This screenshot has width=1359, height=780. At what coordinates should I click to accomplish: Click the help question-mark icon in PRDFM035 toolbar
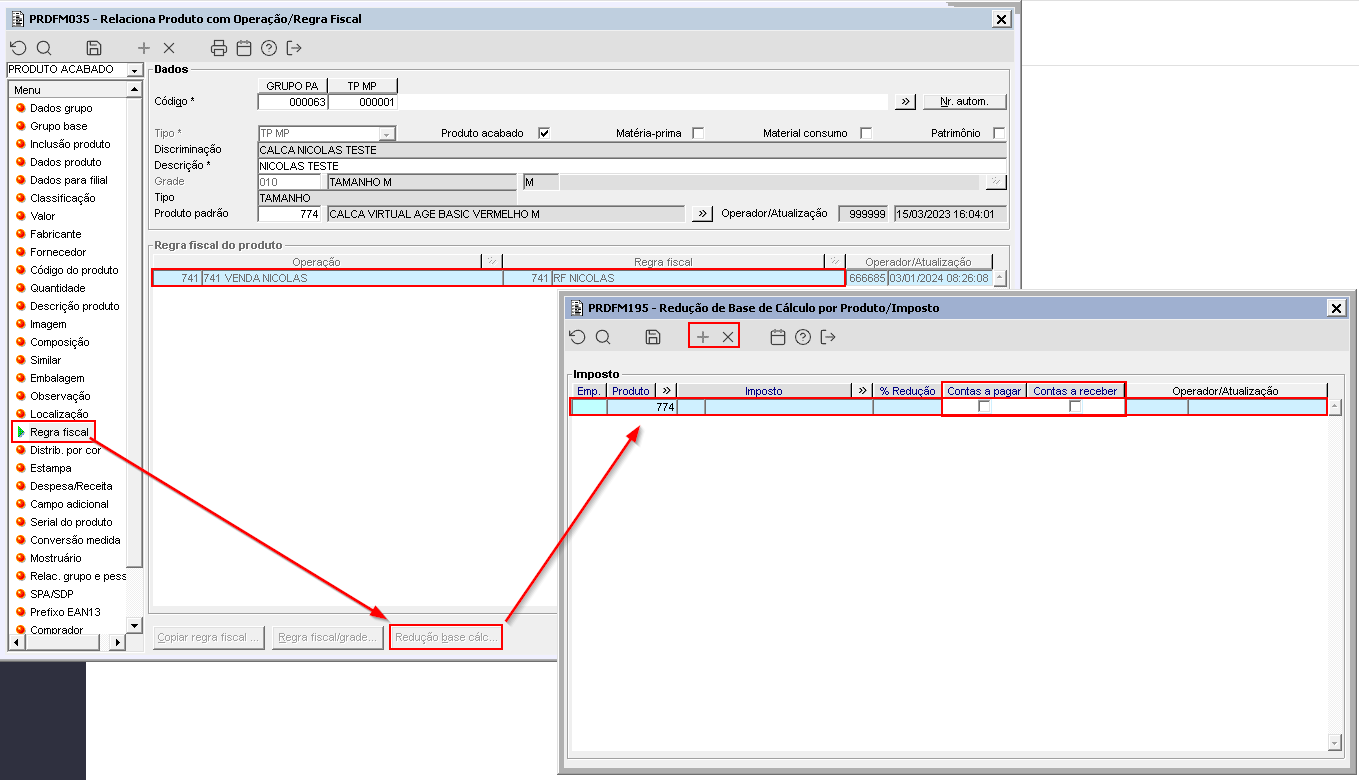[269, 48]
